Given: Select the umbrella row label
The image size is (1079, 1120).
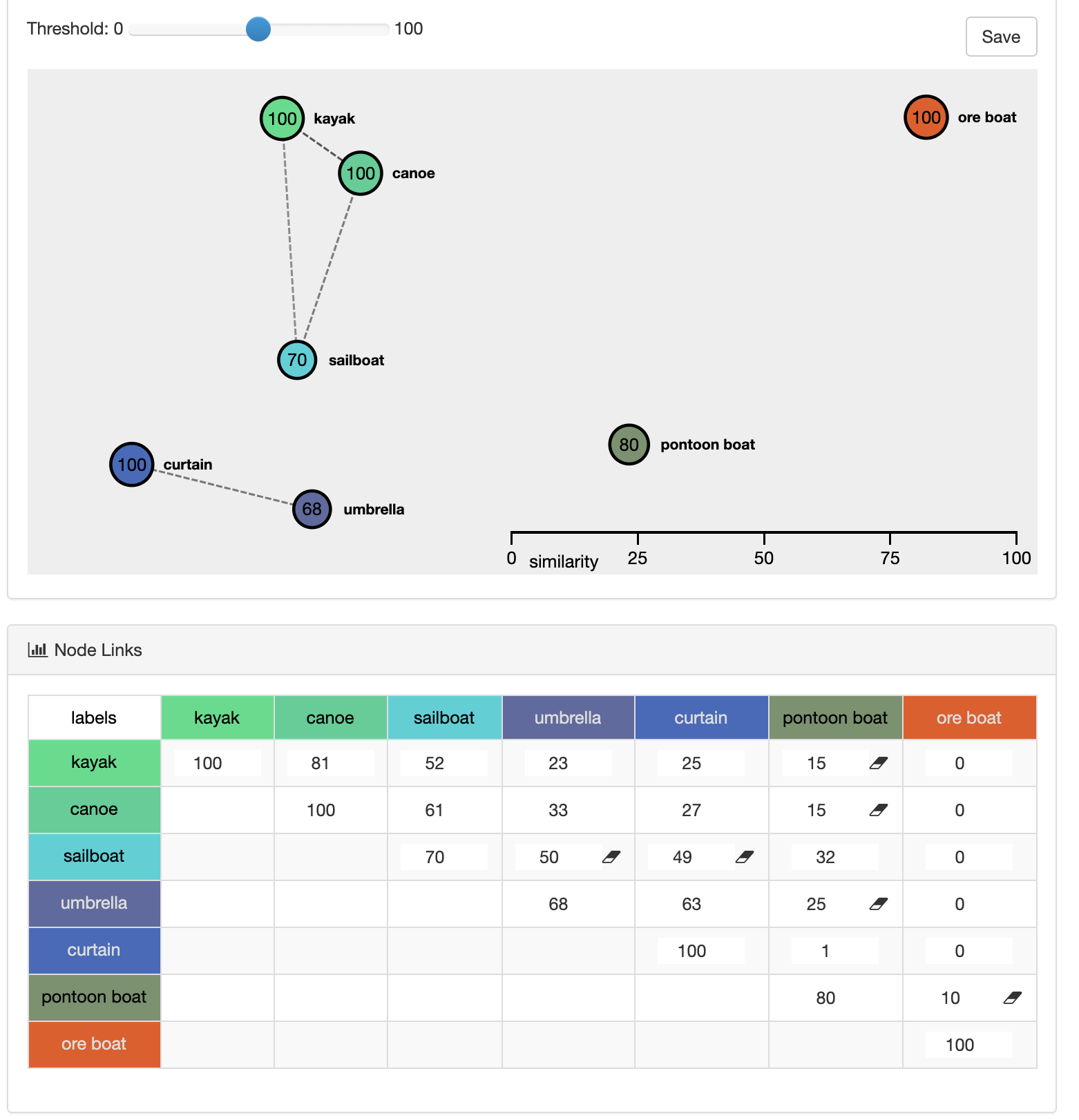Looking at the screenshot, I should point(94,903).
